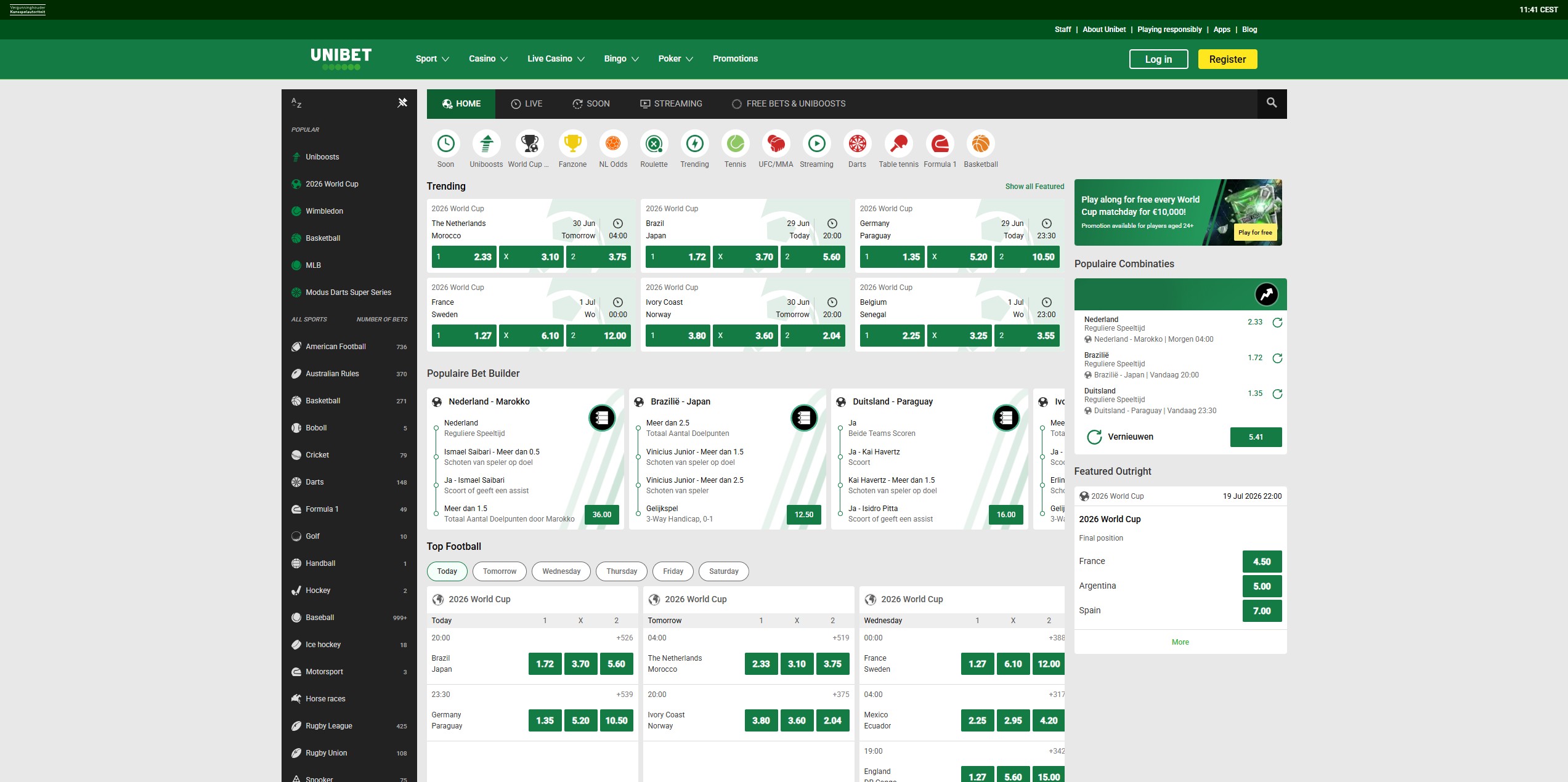The width and height of the screenshot is (1568, 782).
Task: Select the Saturday day filter
Action: [x=724, y=571]
